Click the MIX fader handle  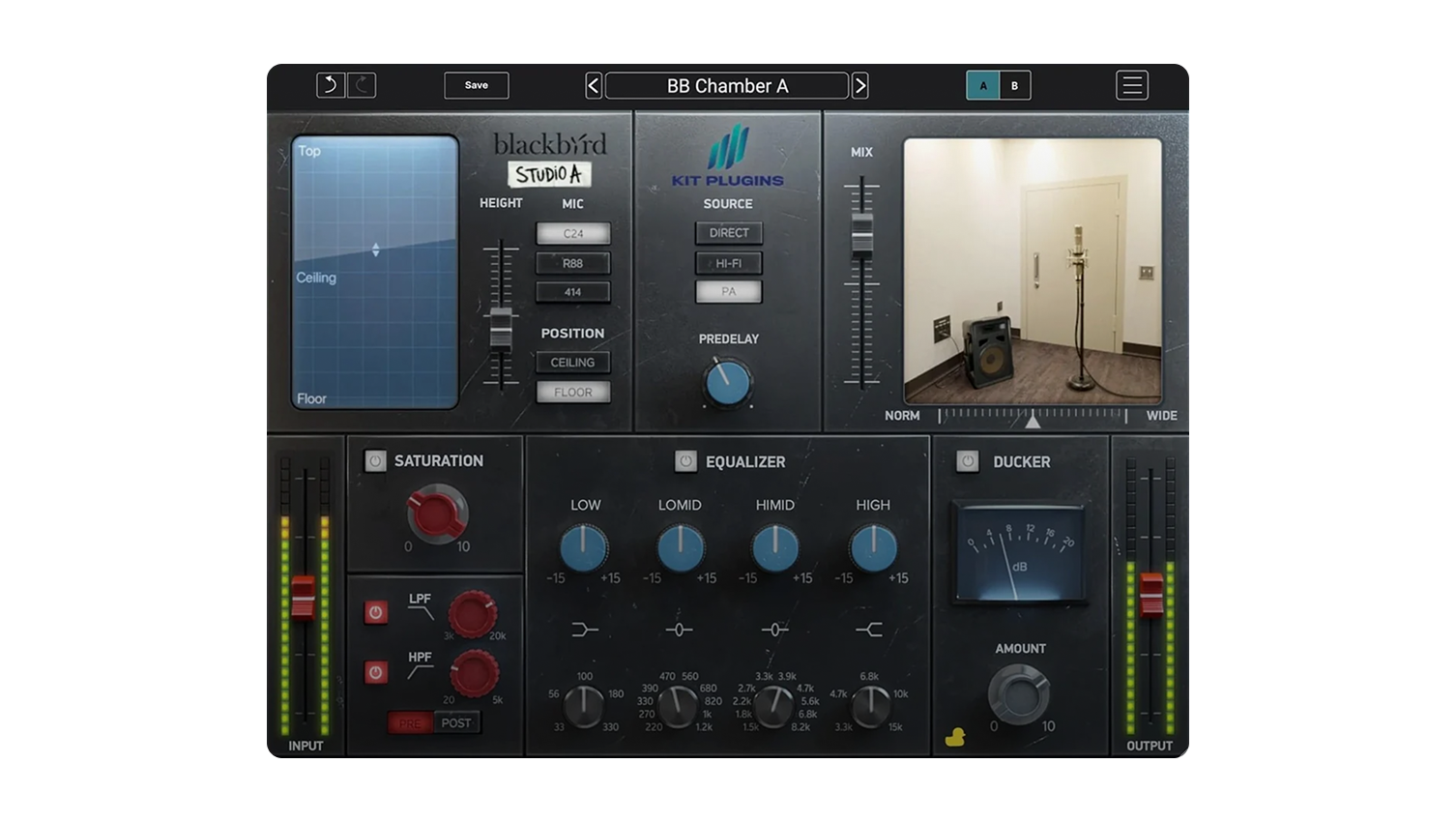[x=860, y=234]
